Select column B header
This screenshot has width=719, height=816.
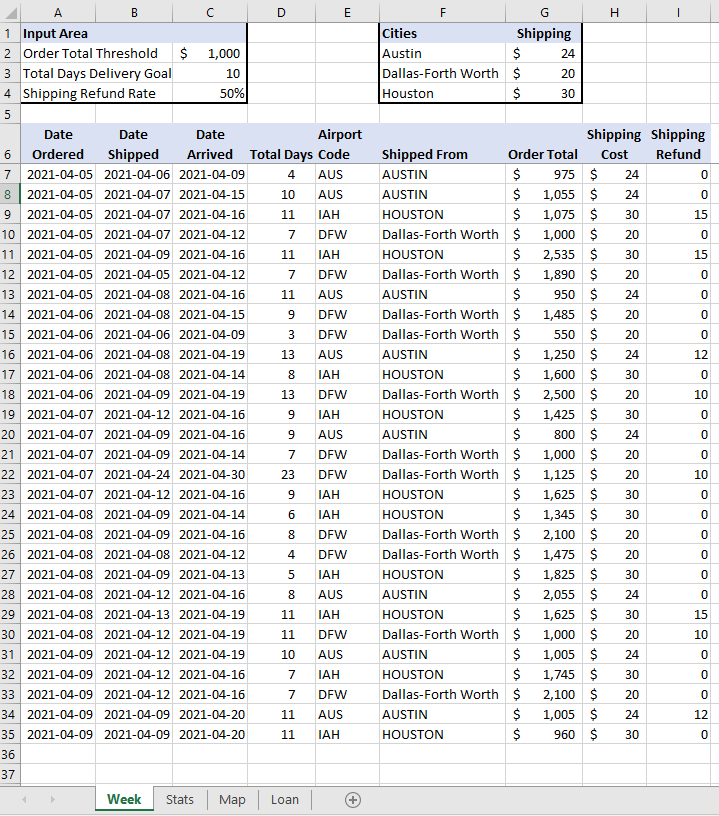134,12
